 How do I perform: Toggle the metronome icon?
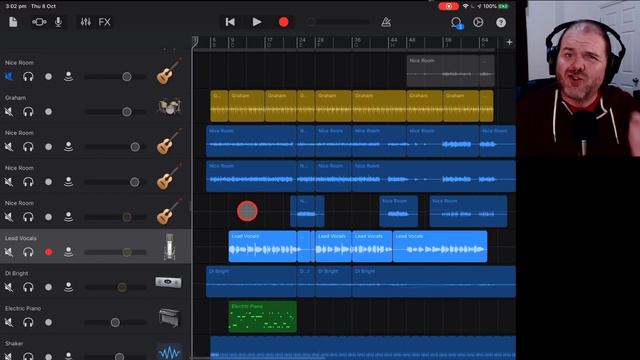(386, 22)
